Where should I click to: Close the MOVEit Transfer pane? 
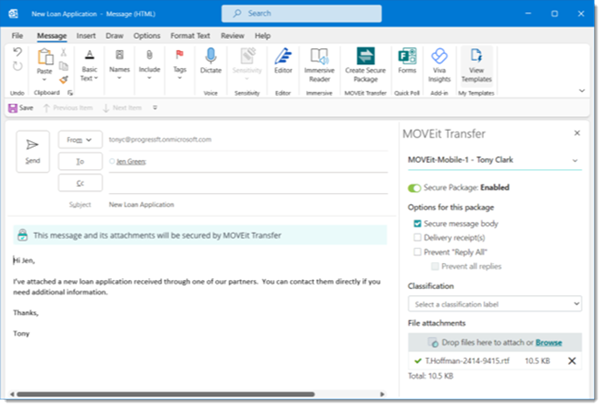[577, 133]
